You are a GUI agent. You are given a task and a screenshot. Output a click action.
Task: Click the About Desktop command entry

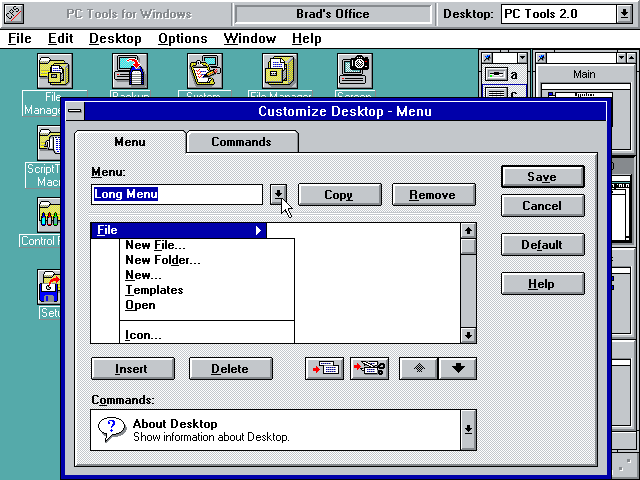pos(276,430)
